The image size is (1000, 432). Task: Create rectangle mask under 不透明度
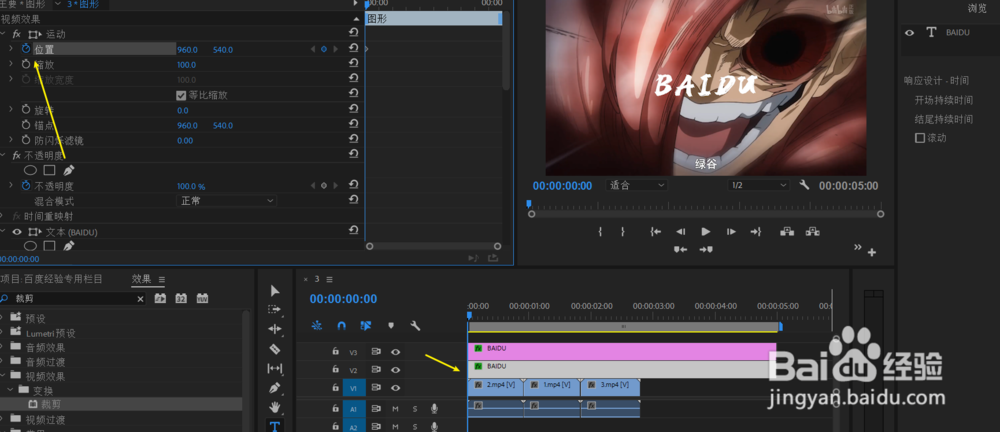49,170
